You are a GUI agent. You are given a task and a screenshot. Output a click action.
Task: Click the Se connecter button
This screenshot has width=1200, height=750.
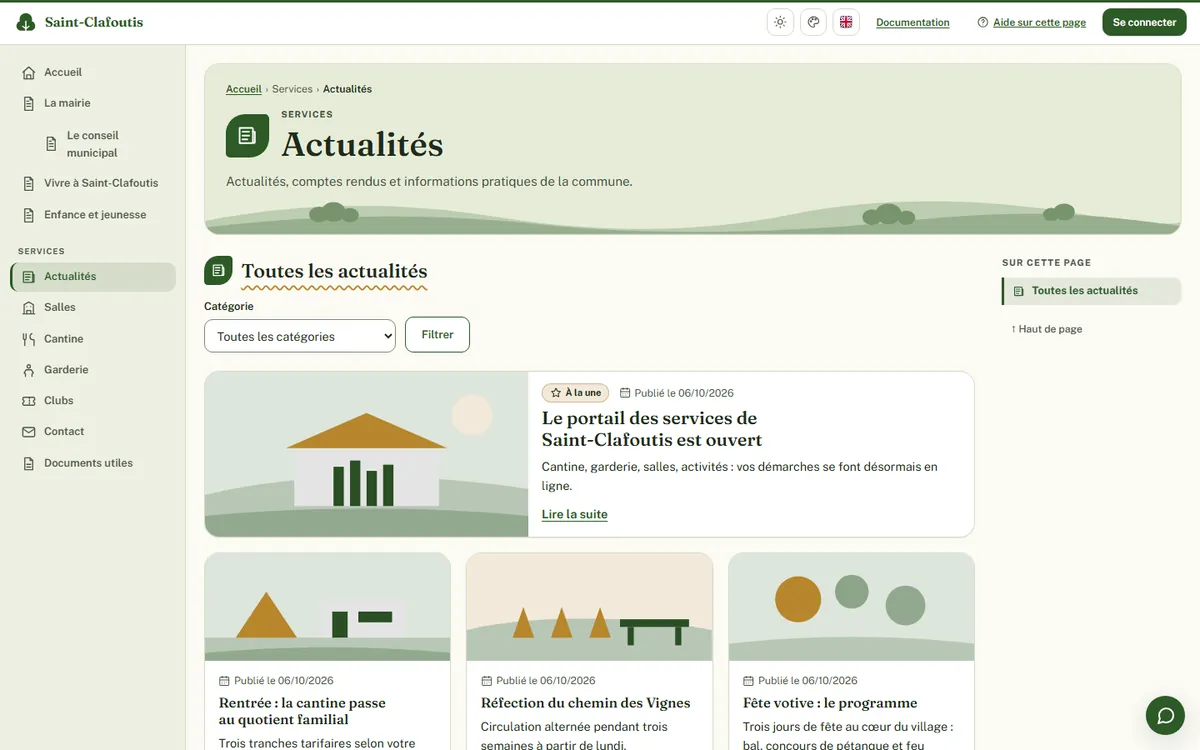tap(1144, 22)
